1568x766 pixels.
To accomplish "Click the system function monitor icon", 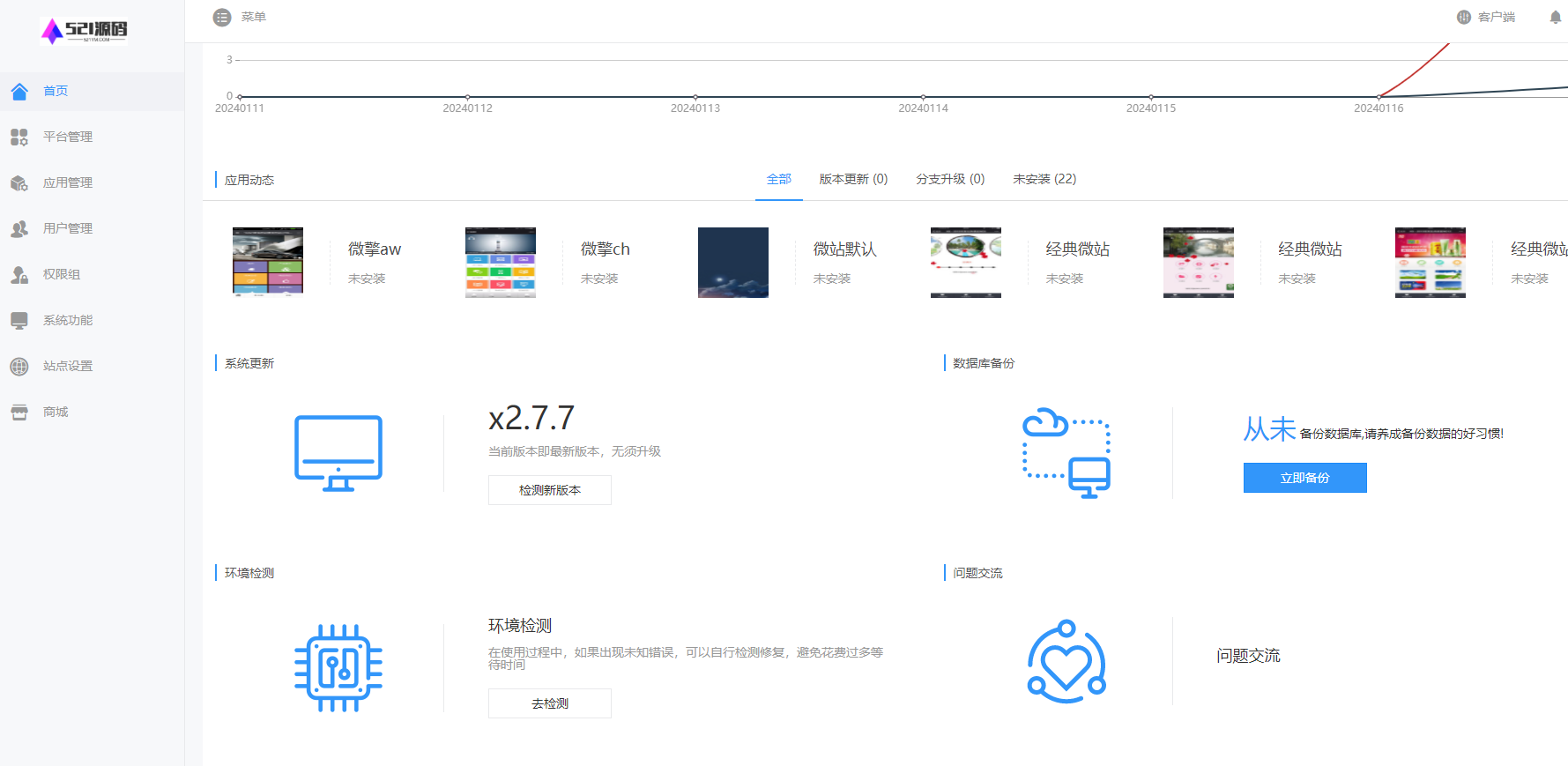I will [19, 320].
